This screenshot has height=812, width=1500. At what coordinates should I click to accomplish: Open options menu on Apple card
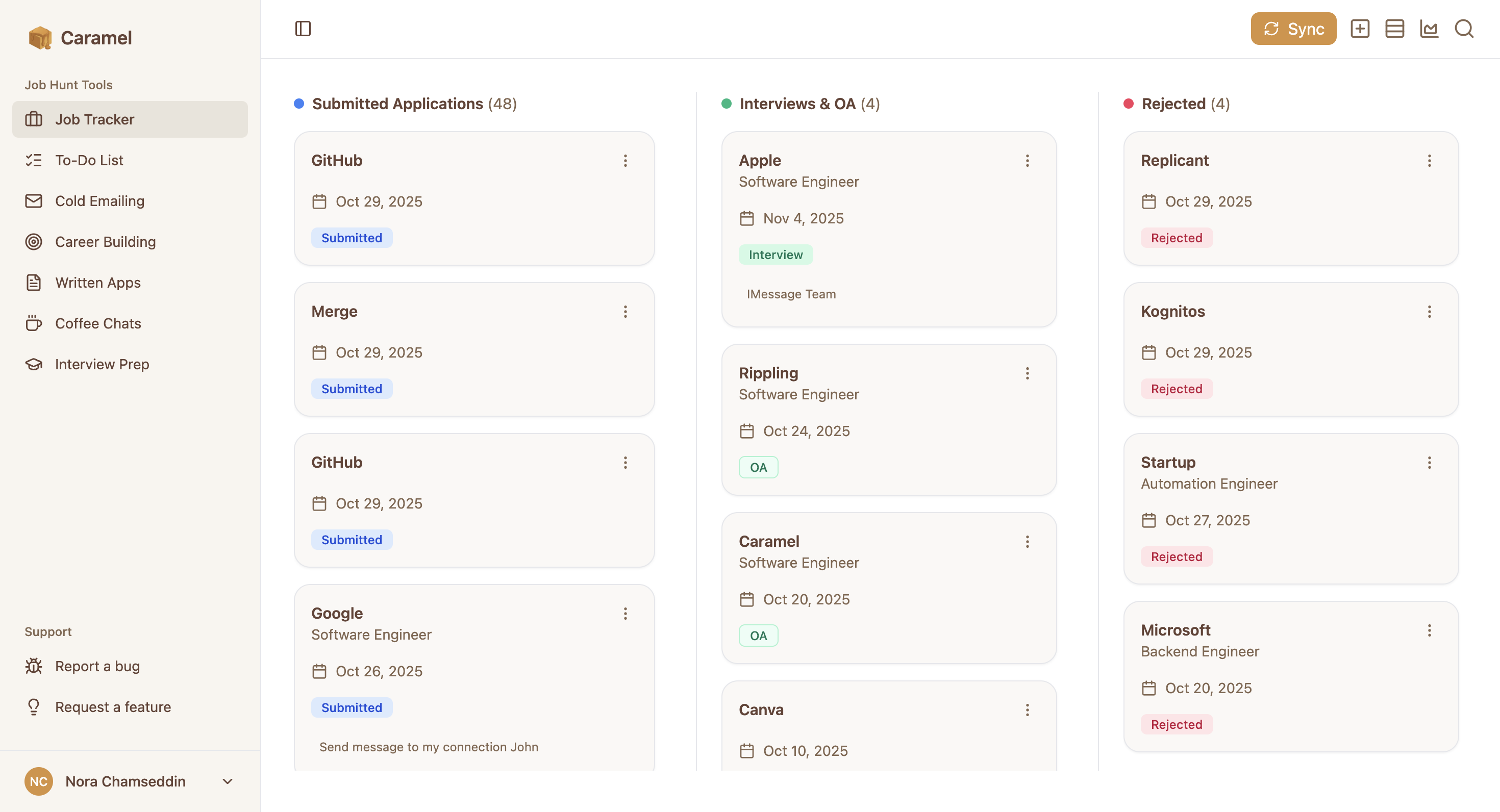(1027, 161)
